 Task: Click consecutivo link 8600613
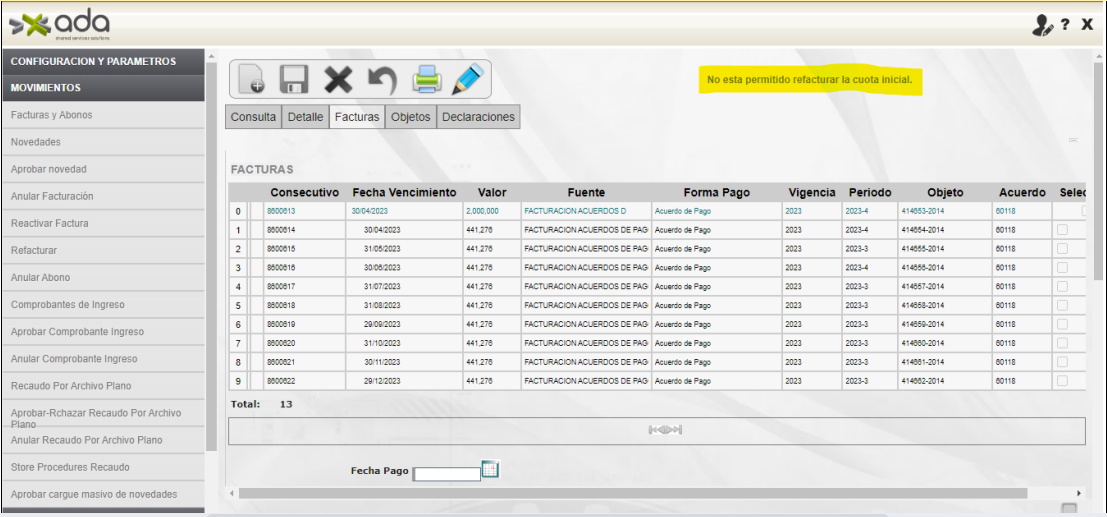point(281,211)
